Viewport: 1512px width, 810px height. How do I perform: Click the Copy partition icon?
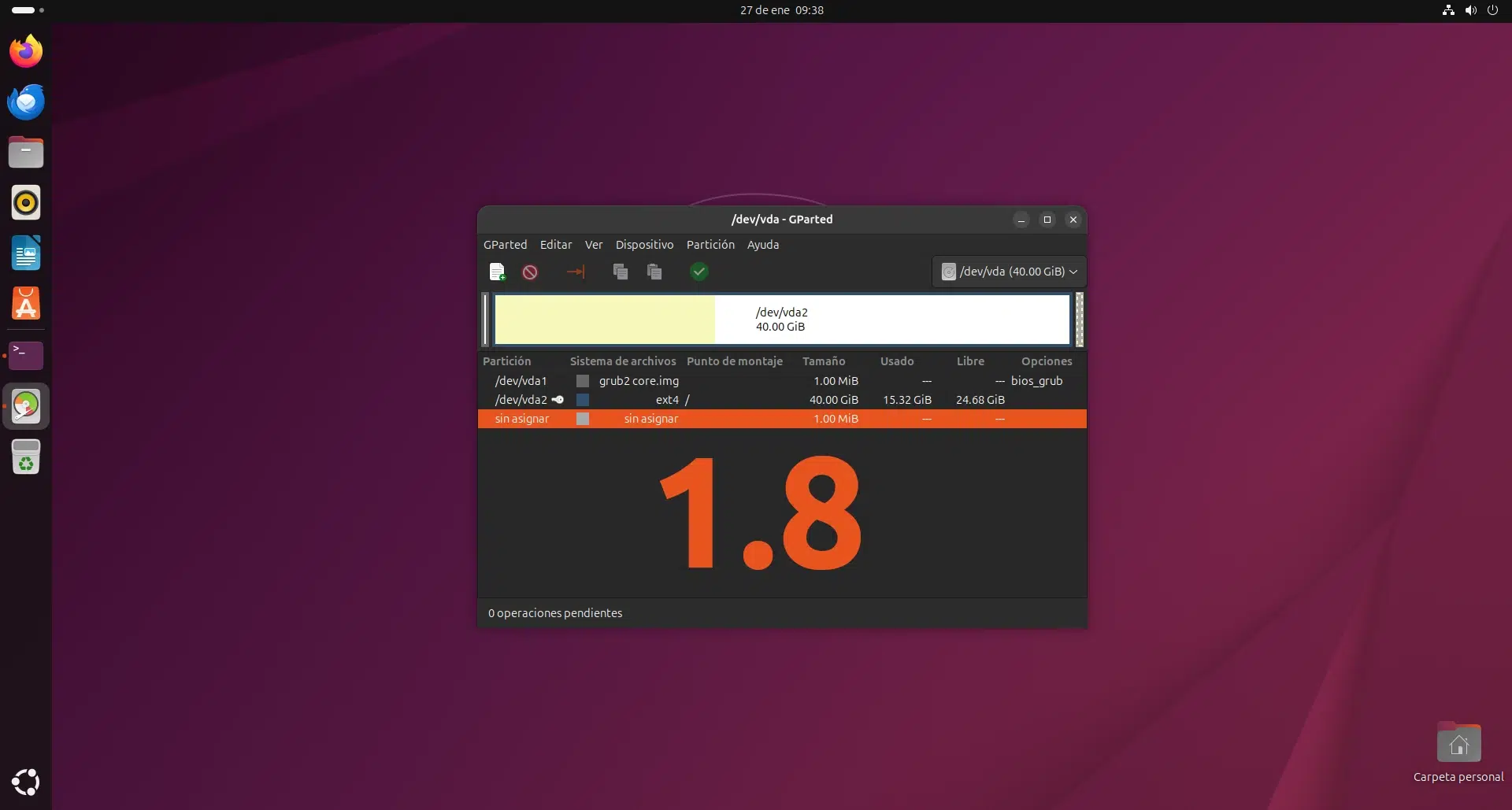tap(620, 271)
